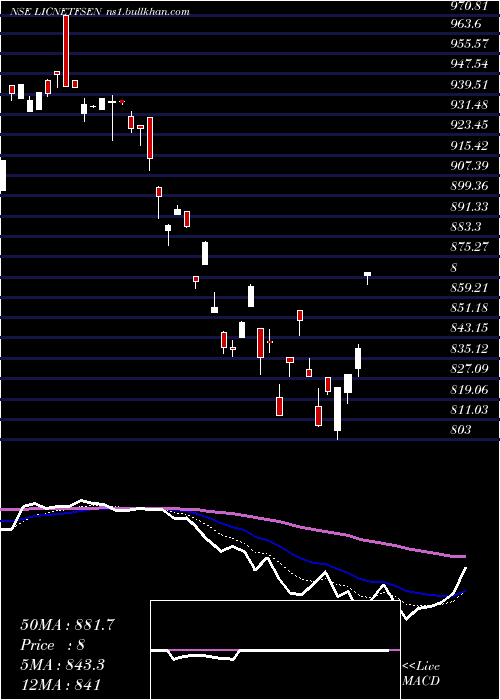Click the 843.15 price level label
This screenshot has width=500, height=700.
(470, 329)
